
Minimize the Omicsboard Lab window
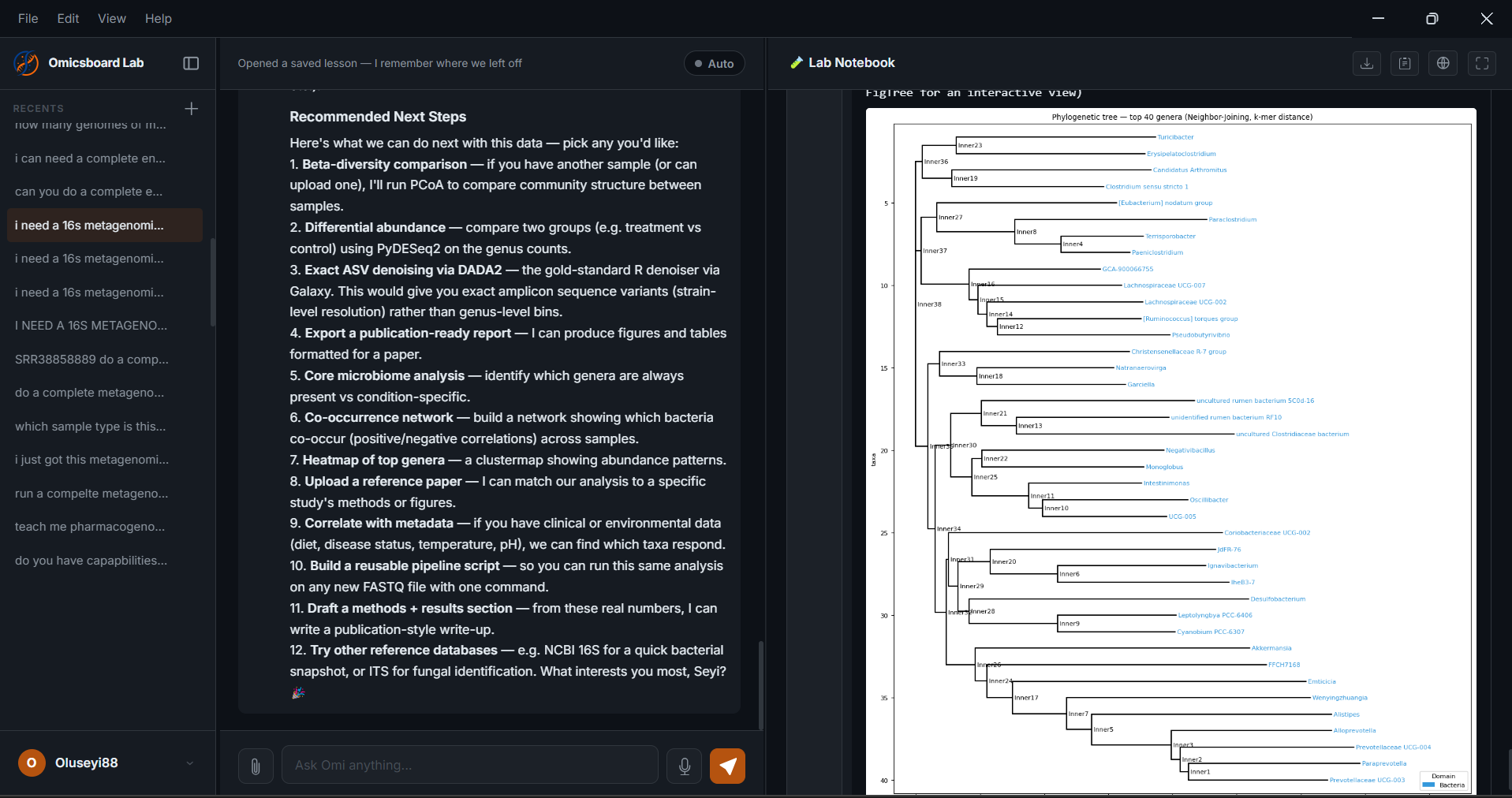coord(1378,18)
